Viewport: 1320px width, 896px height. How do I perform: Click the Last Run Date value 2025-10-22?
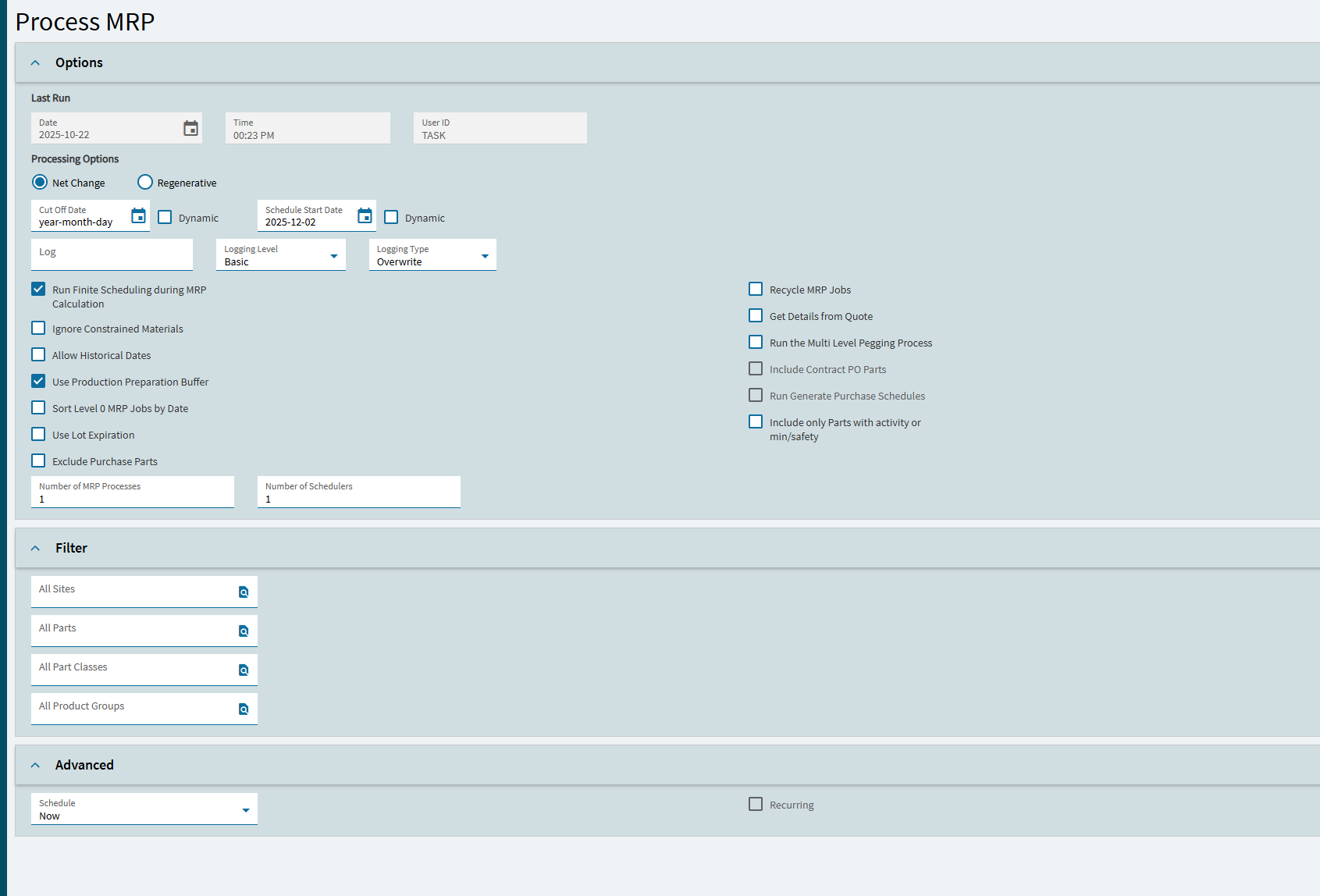coord(64,135)
